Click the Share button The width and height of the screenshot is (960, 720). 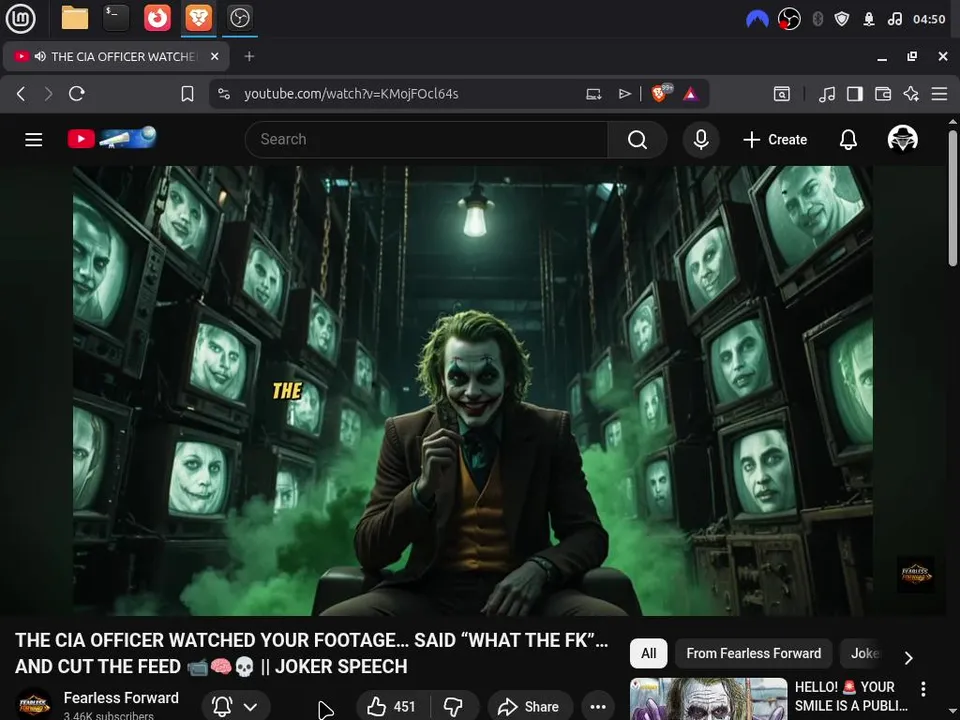point(529,706)
